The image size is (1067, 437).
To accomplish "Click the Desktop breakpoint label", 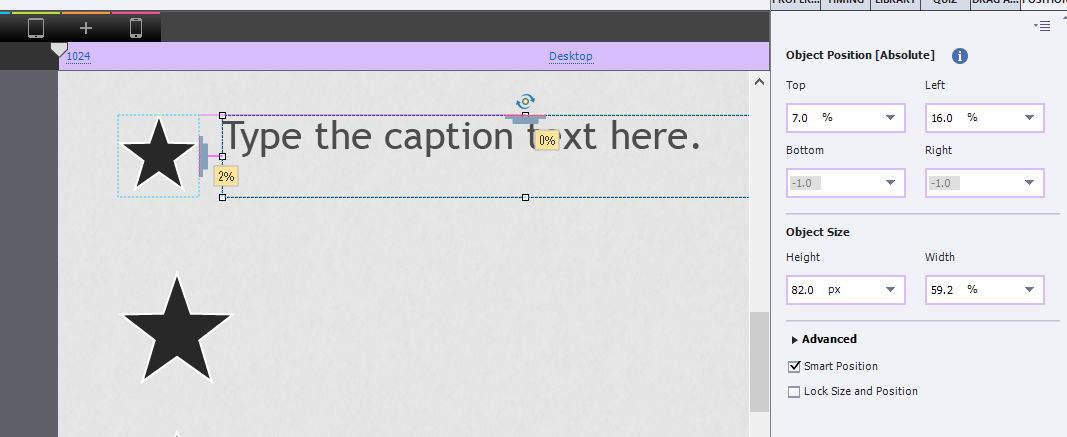I will [x=570, y=56].
